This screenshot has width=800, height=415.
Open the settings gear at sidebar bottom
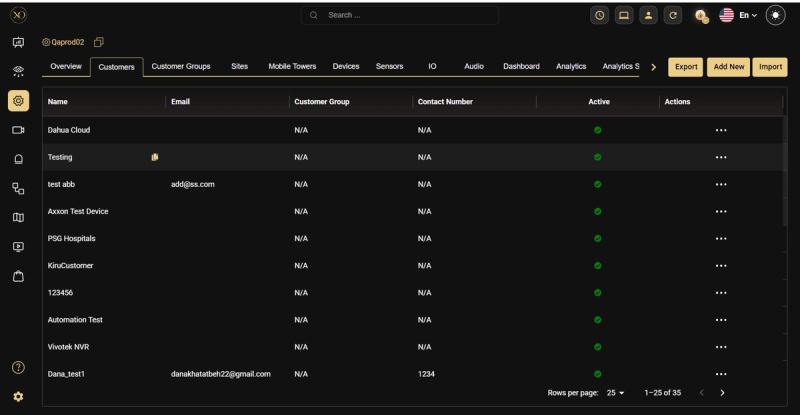click(18, 397)
